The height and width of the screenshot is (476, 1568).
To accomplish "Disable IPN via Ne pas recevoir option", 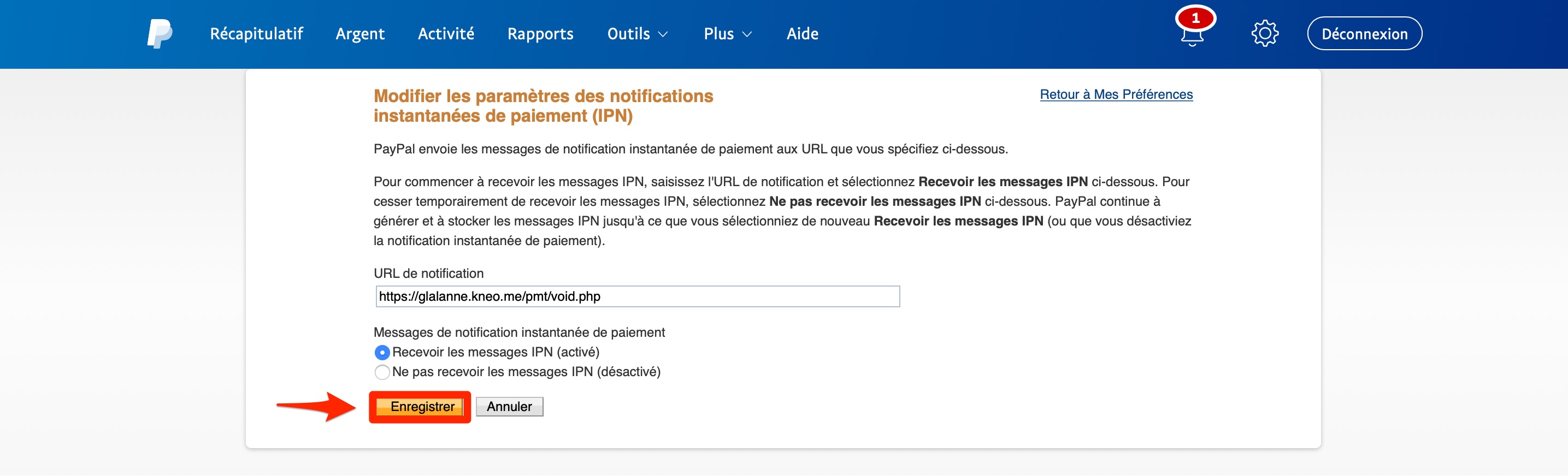I will [382, 371].
